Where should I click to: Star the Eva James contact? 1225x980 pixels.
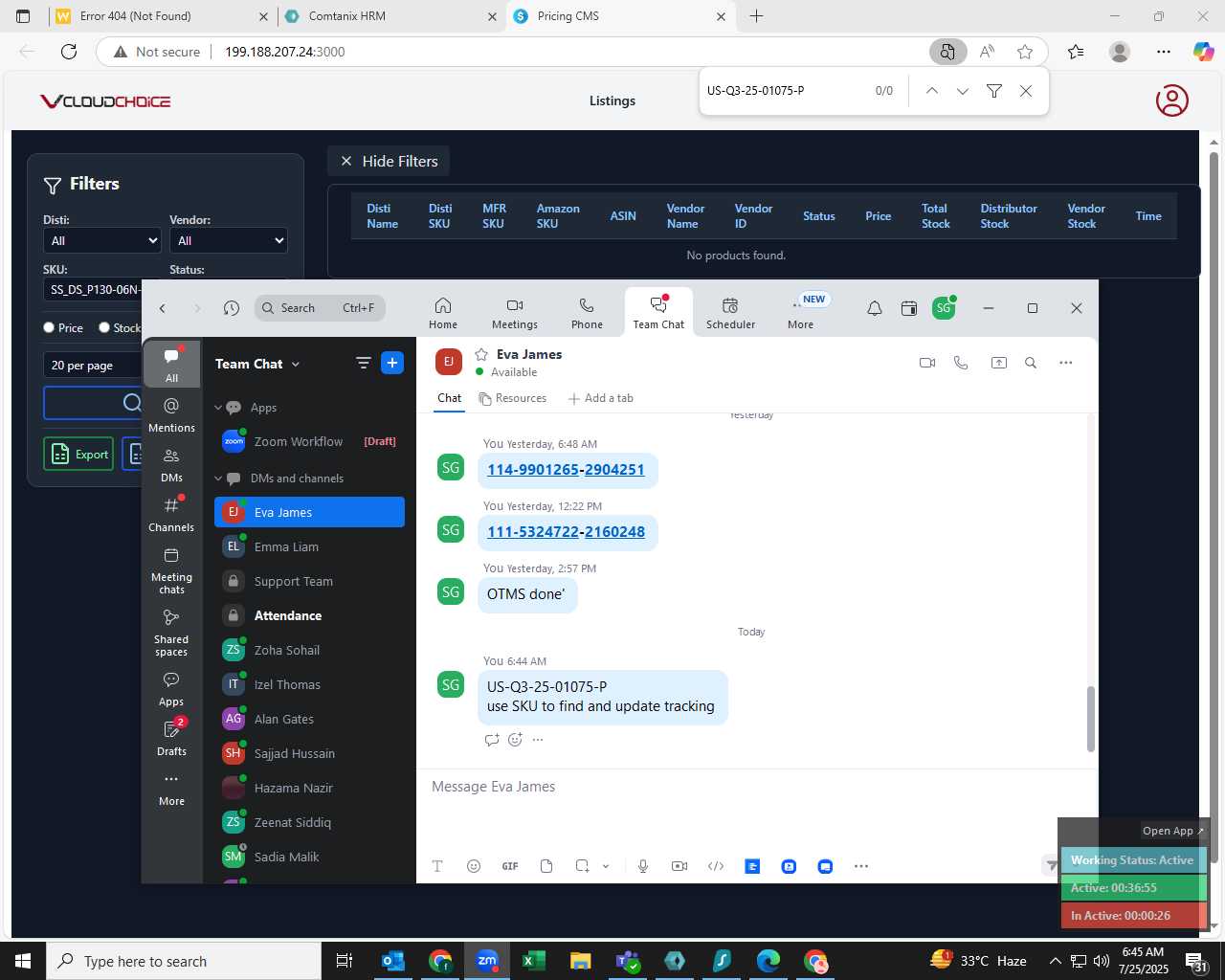pos(481,354)
